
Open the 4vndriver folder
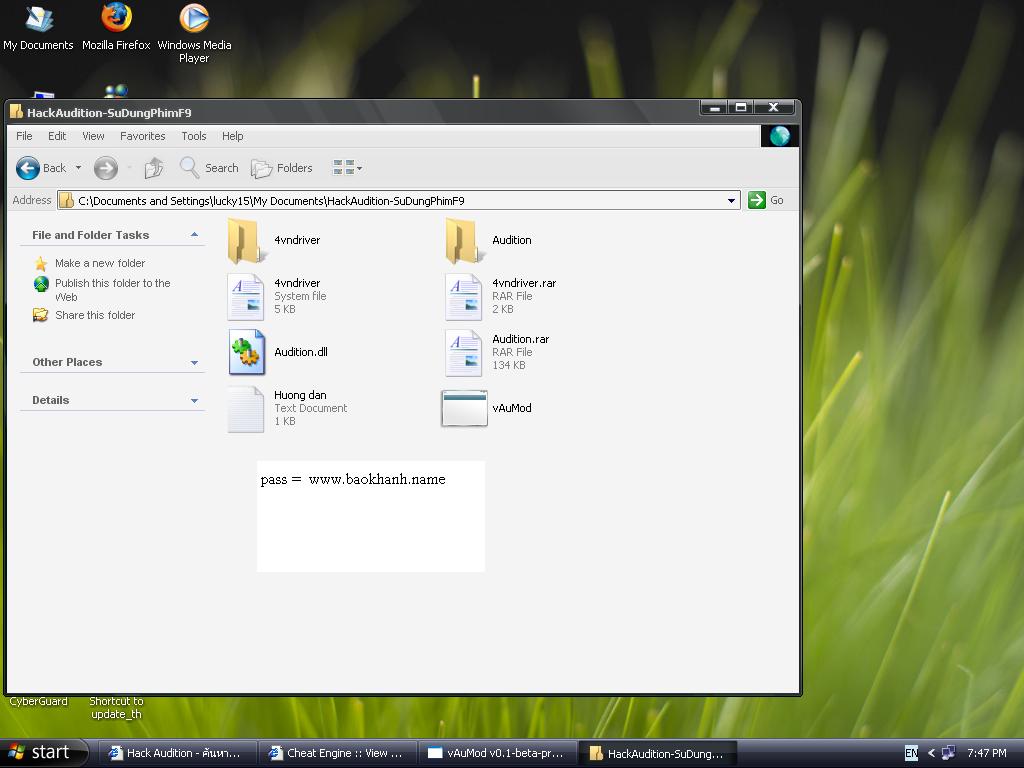point(246,240)
